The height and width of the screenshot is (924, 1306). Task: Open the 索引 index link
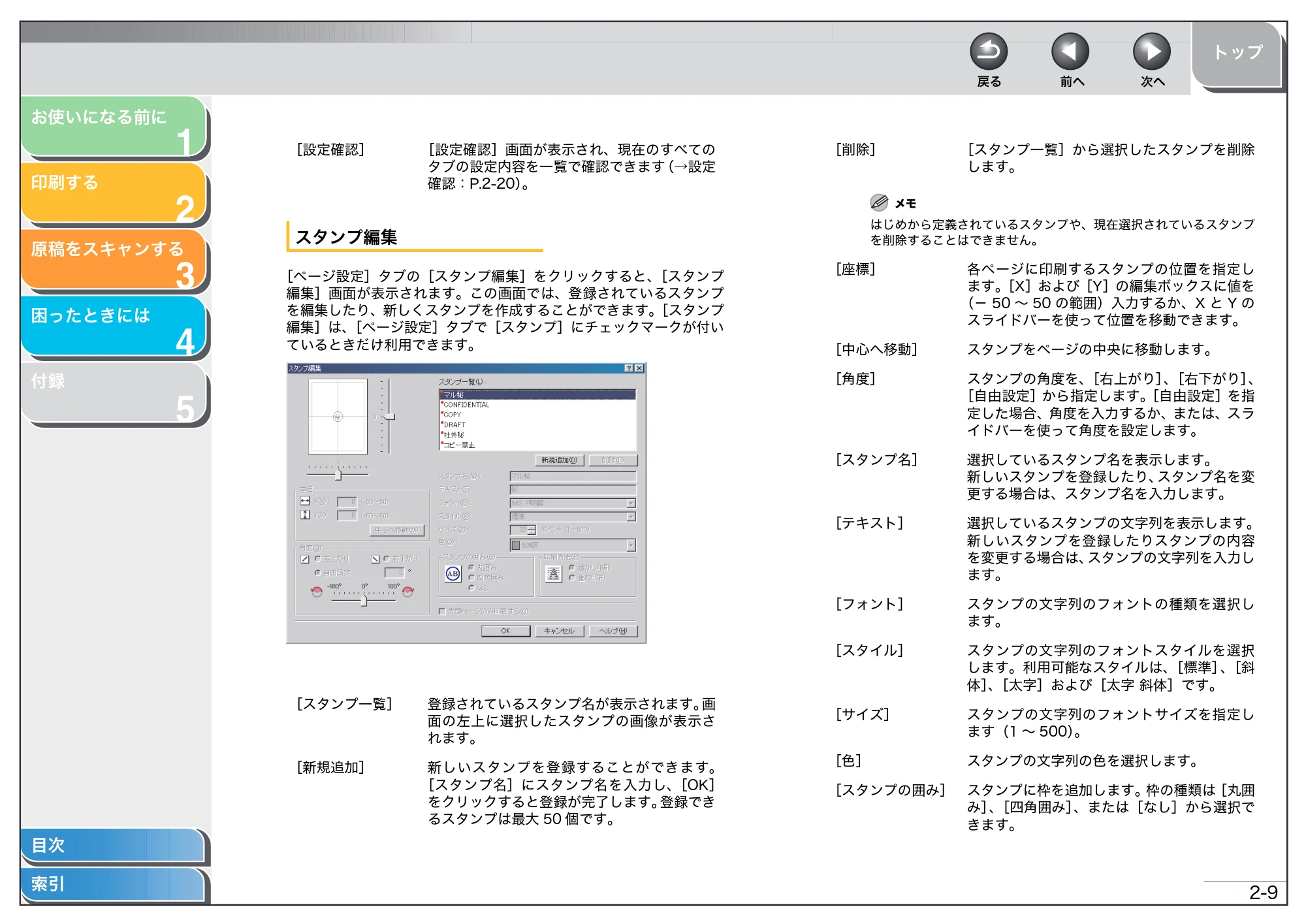tap(112, 884)
